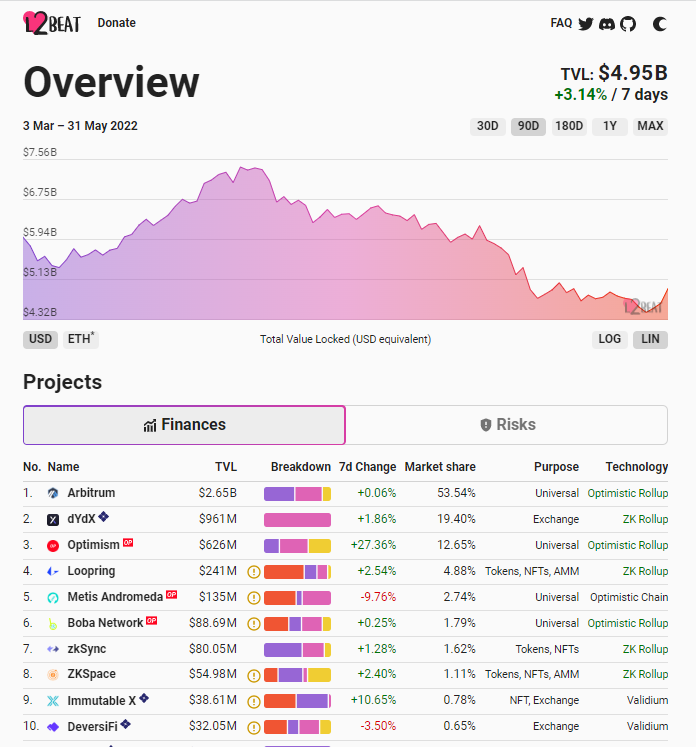Click the TVL column header
The width and height of the screenshot is (696, 747).
point(226,467)
